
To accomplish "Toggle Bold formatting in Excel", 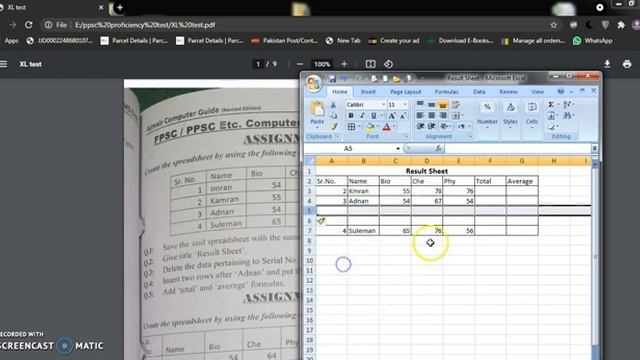I will tap(351, 116).
